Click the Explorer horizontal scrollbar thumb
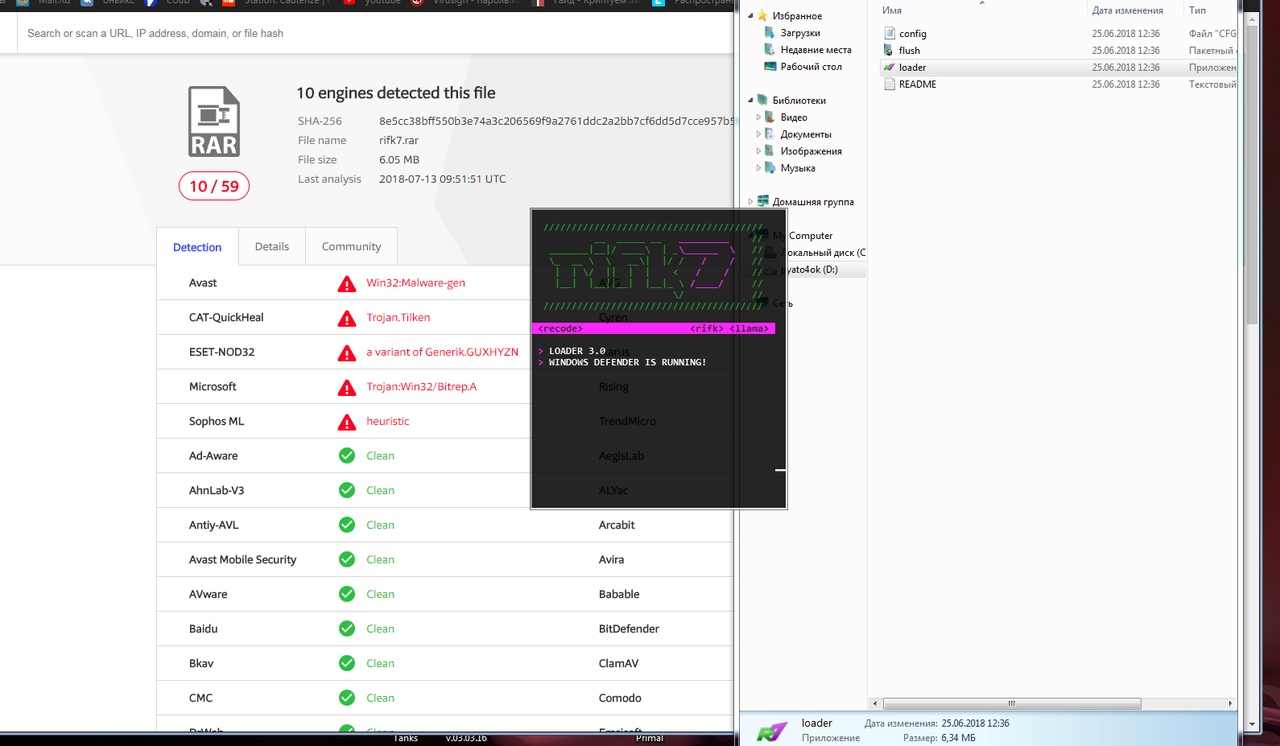The width and height of the screenshot is (1280, 746). pyautogui.click(x=1011, y=704)
